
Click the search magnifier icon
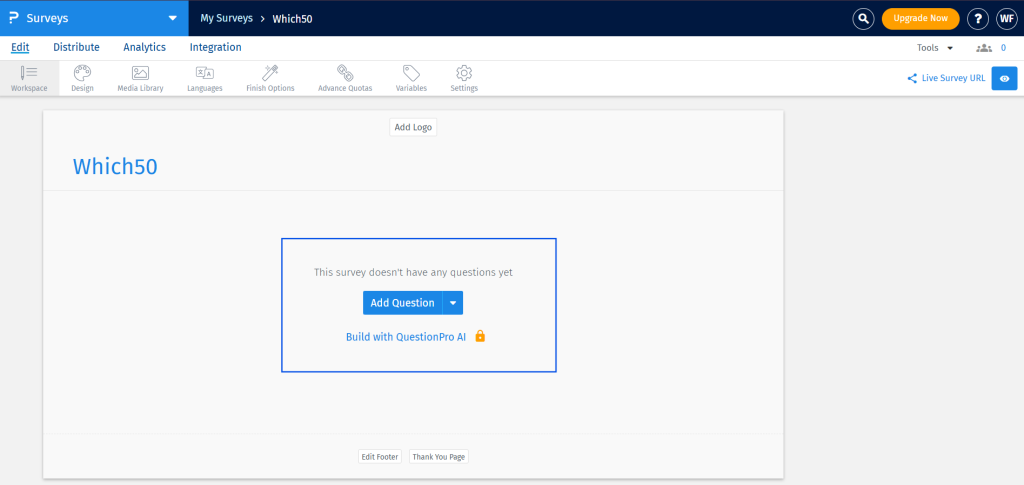(x=863, y=18)
